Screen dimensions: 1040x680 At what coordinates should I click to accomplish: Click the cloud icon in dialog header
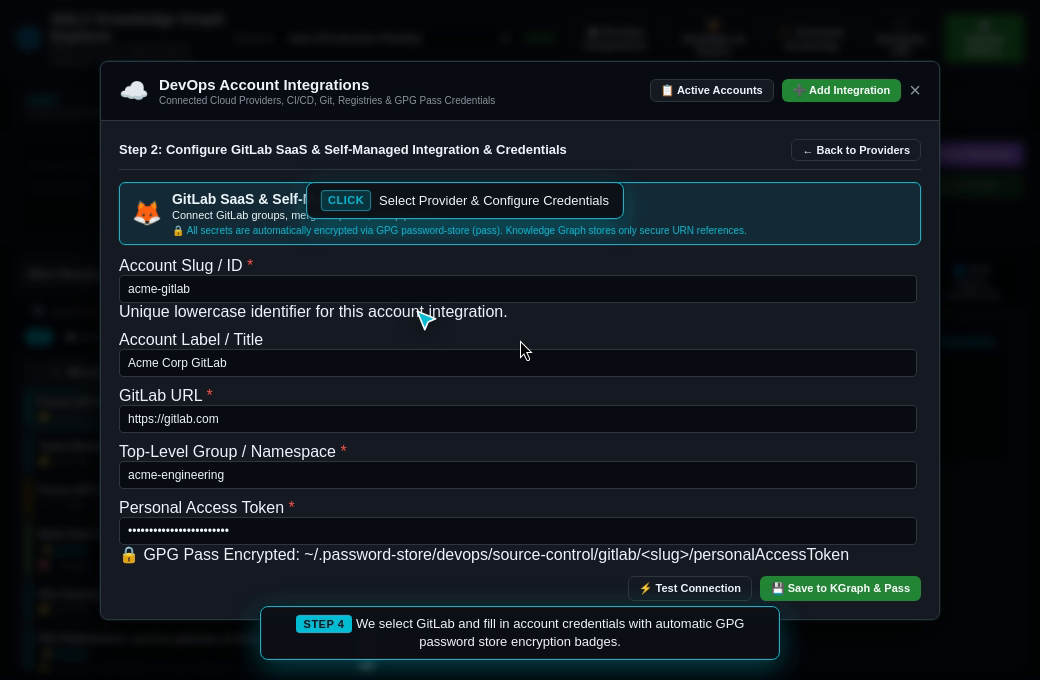click(134, 91)
